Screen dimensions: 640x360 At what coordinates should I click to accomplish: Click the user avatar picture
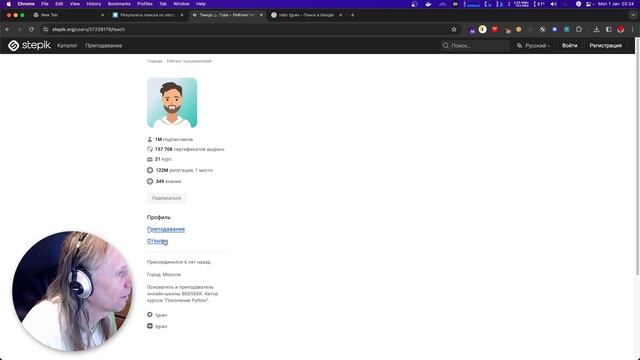coord(172,102)
